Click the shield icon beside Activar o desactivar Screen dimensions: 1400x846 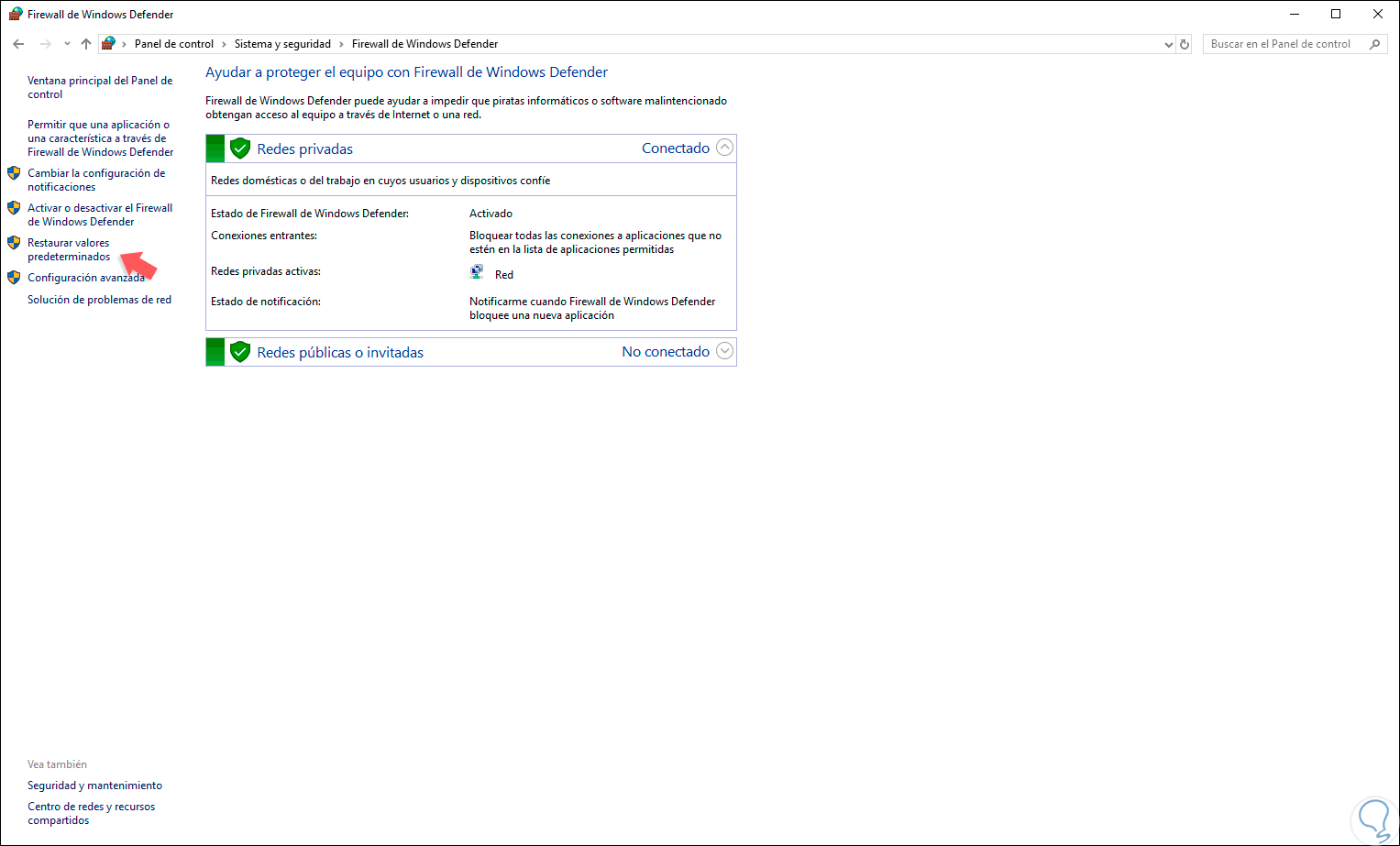click(x=14, y=208)
